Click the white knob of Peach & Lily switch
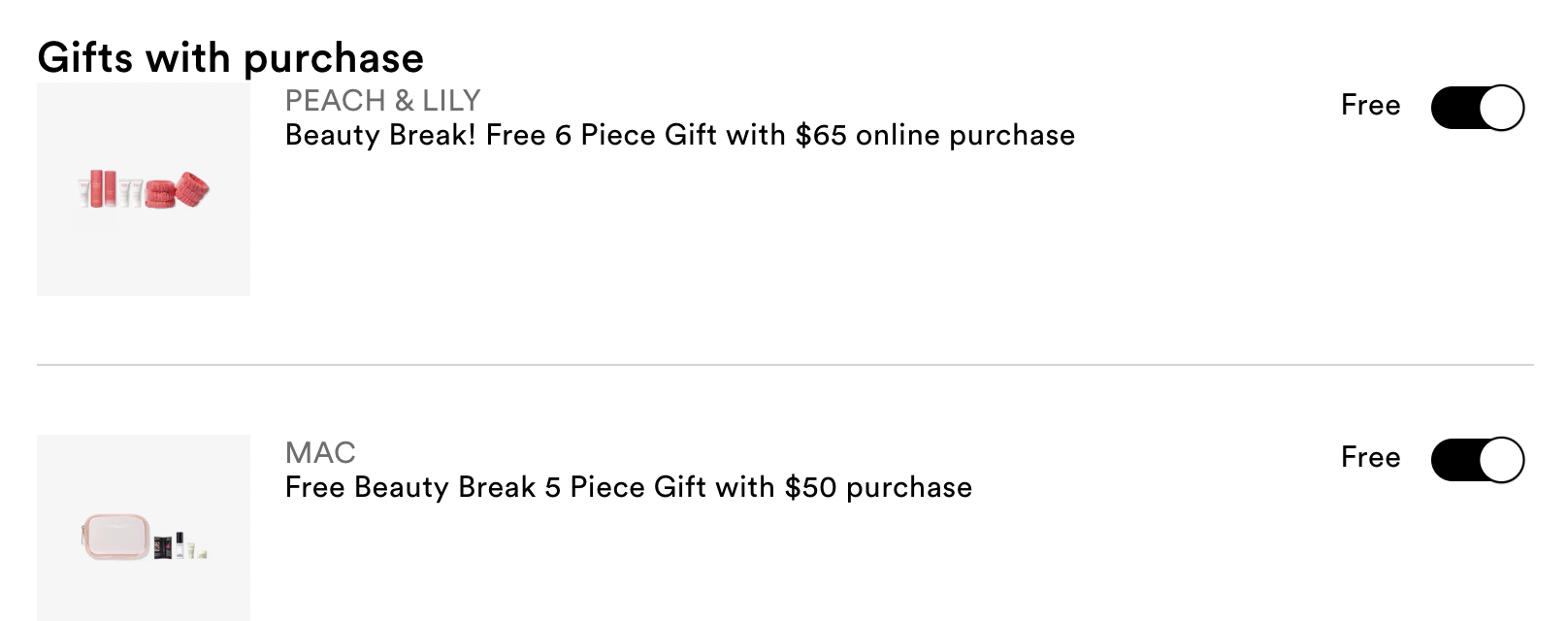 pos(1501,107)
